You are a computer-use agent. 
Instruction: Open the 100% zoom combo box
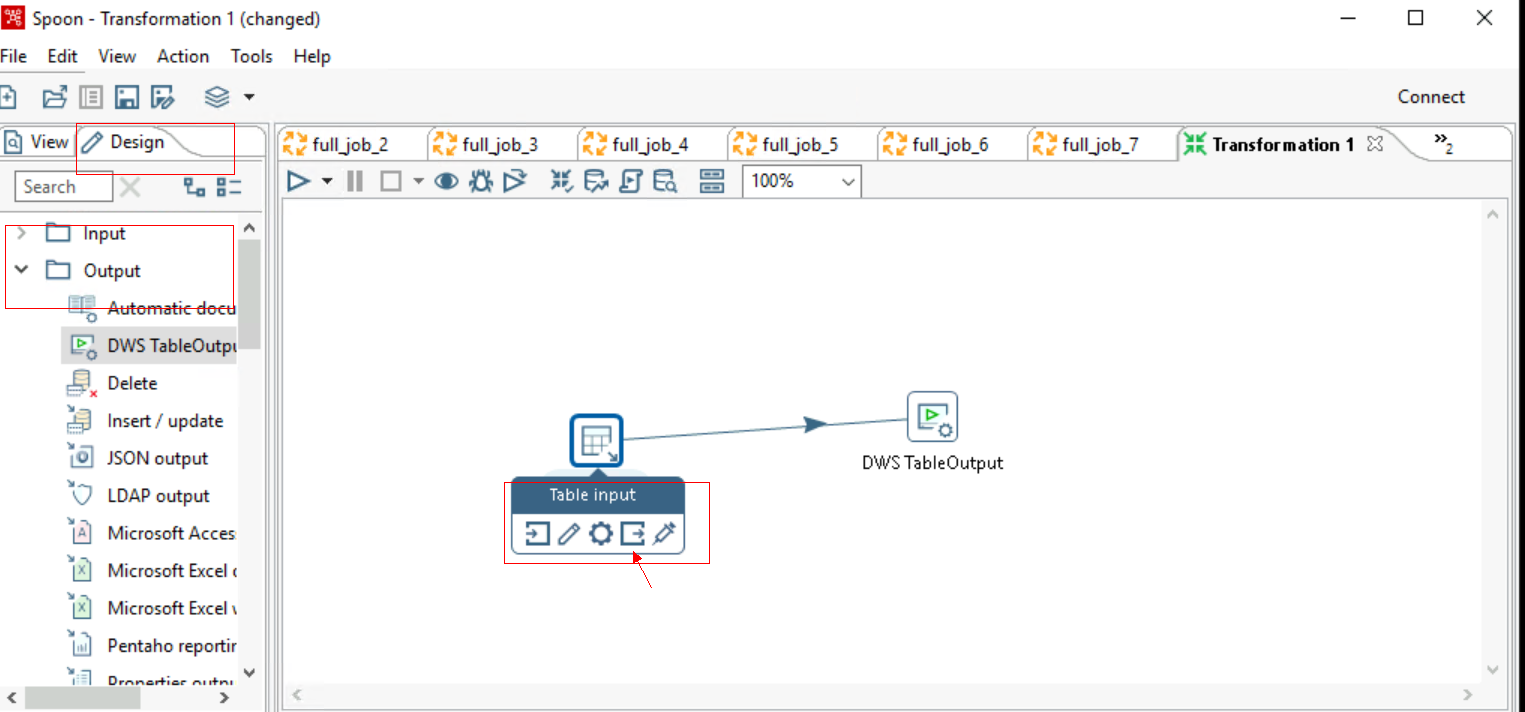point(801,181)
